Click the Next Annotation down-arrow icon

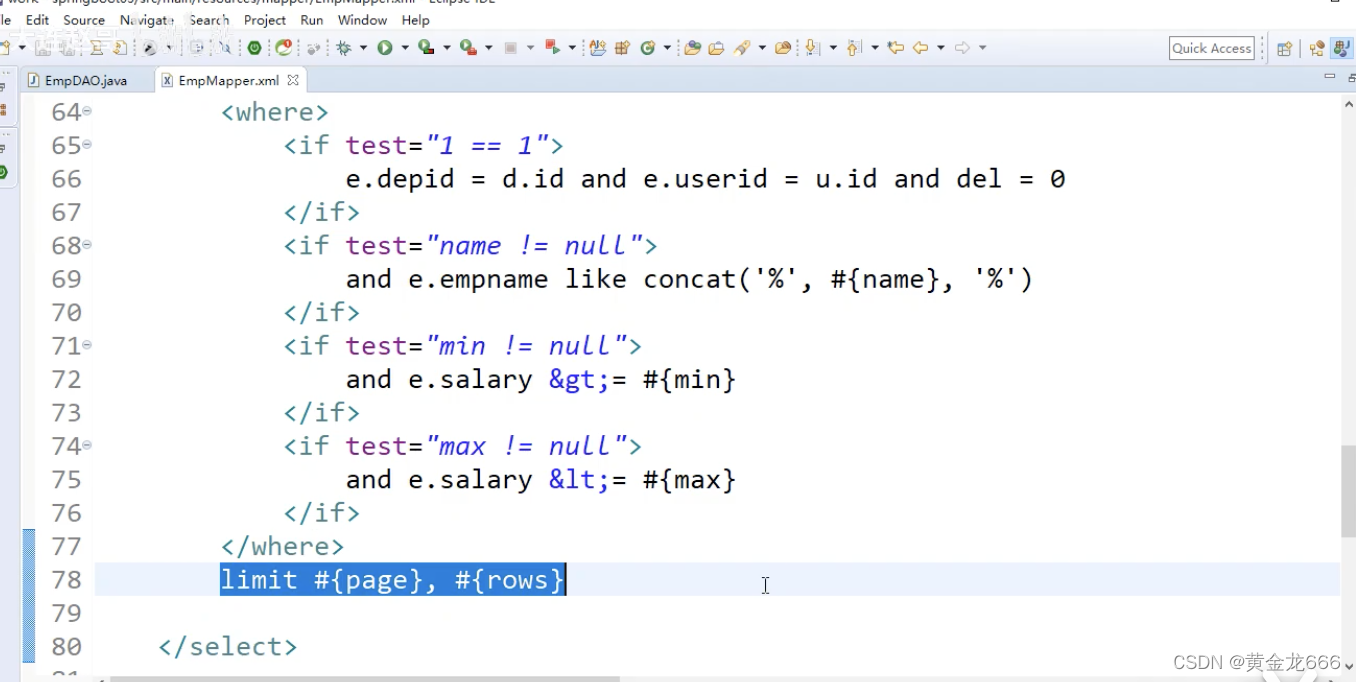[812, 48]
